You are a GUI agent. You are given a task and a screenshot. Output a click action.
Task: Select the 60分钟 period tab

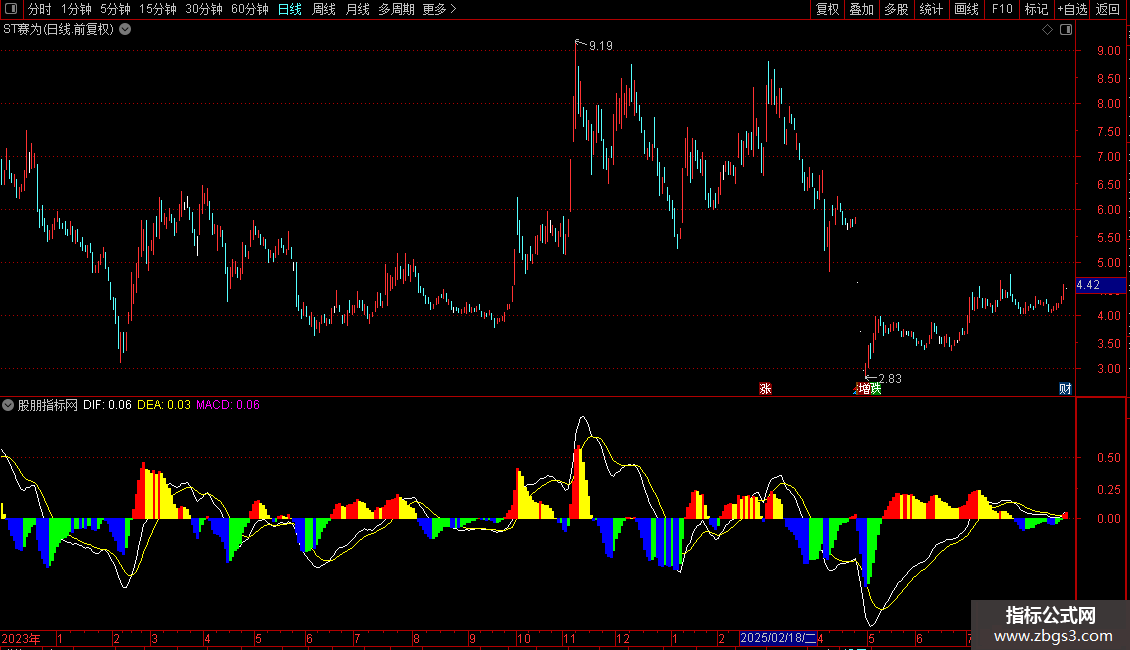tap(250, 9)
